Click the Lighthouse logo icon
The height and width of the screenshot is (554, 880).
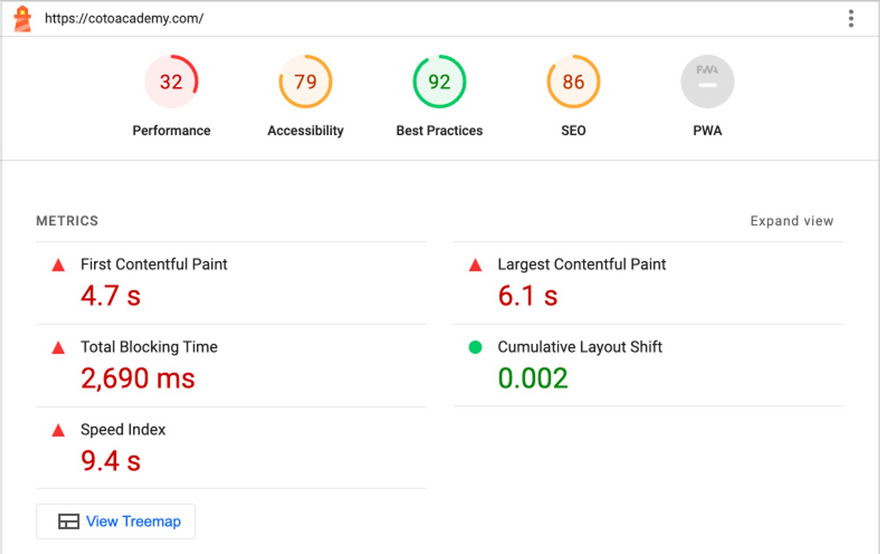click(22, 19)
